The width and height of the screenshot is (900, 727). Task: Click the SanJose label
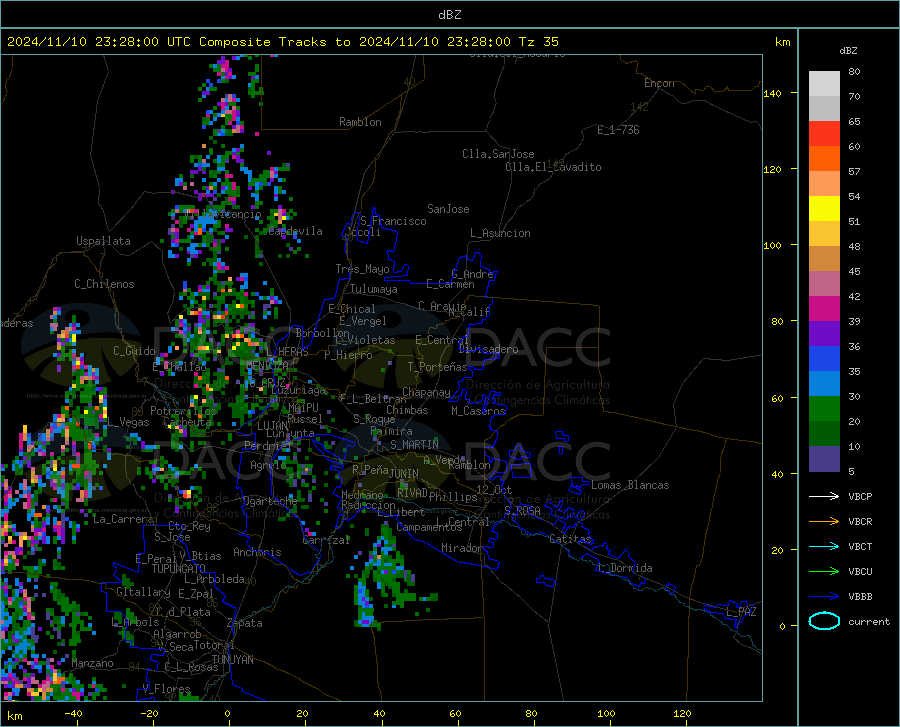(448, 209)
